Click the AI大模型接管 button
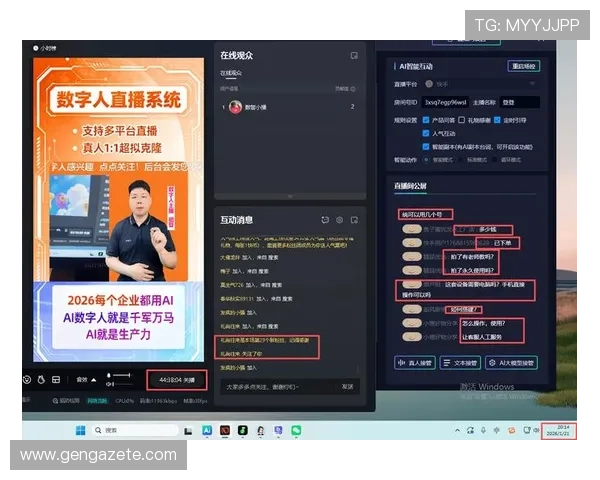This screenshot has height=480, width=600. pos(512,363)
